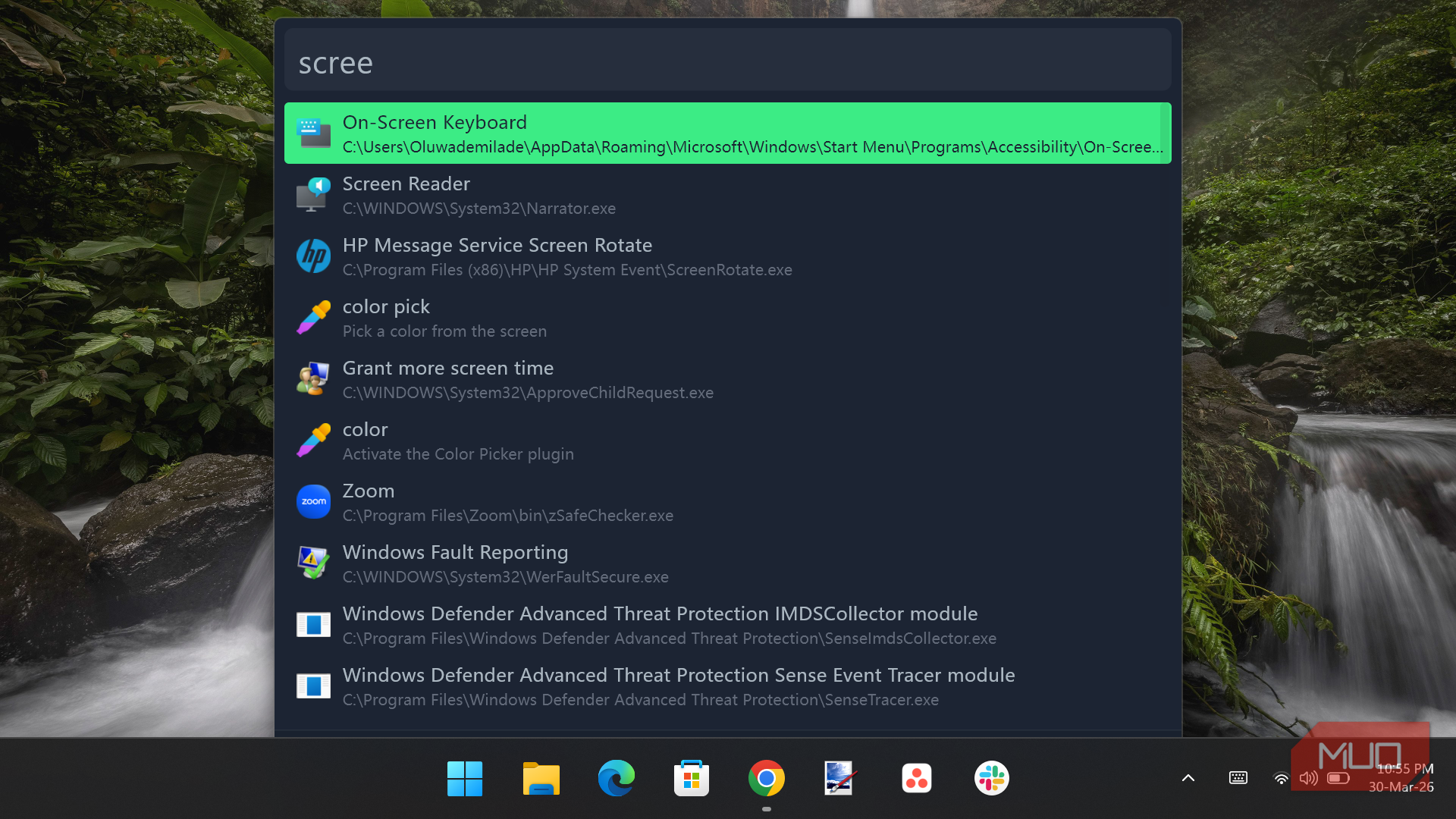
Task: Select the 'color pick' result
Action: coord(728,318)
